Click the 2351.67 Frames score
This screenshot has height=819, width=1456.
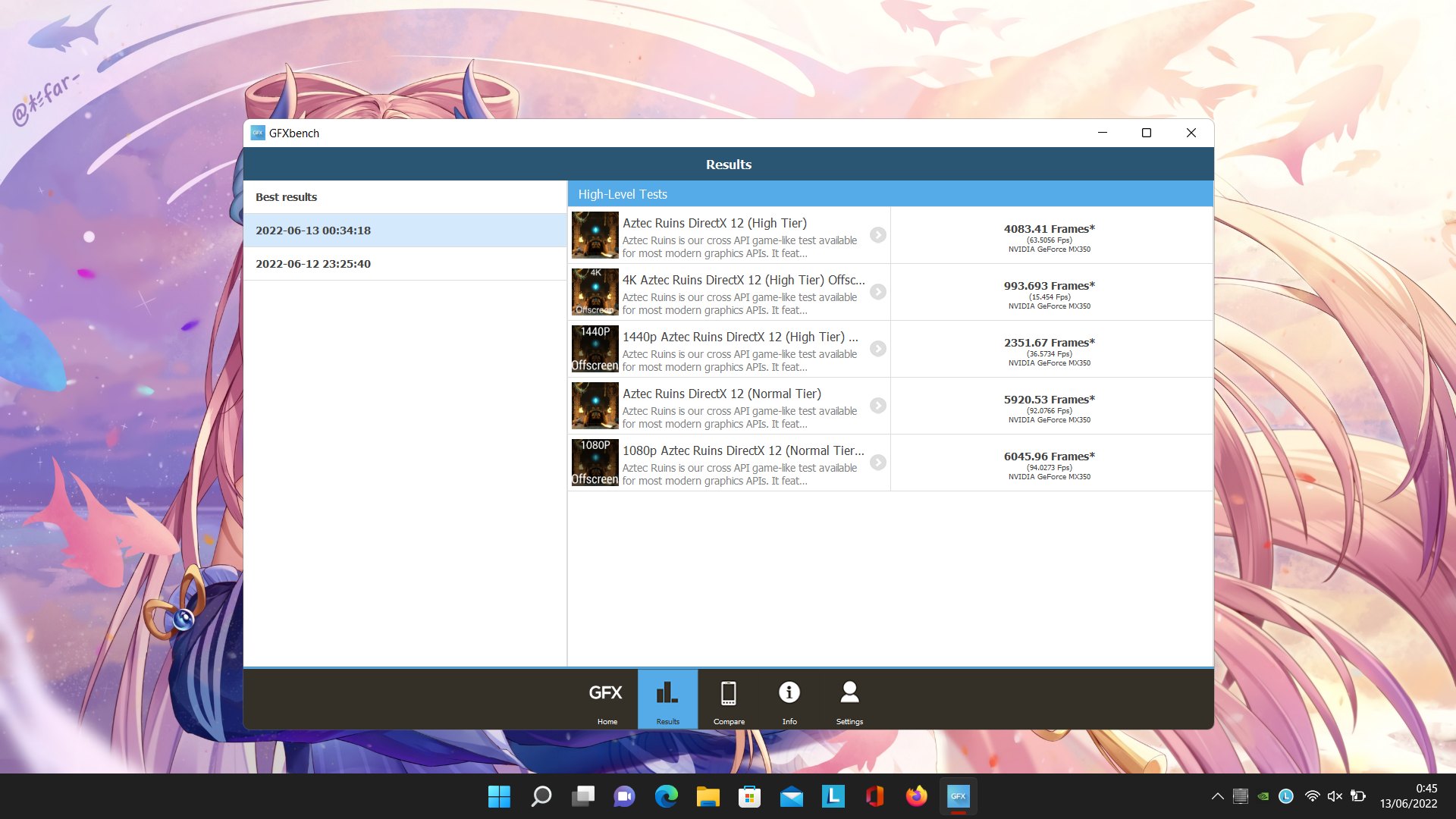point(1050,343)
